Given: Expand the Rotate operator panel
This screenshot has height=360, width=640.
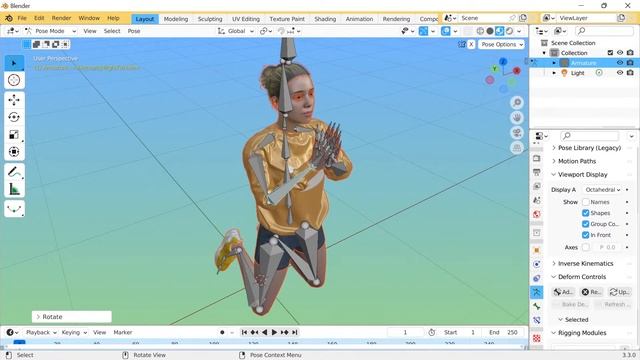Looking at the screenshot, I should 72,317.
